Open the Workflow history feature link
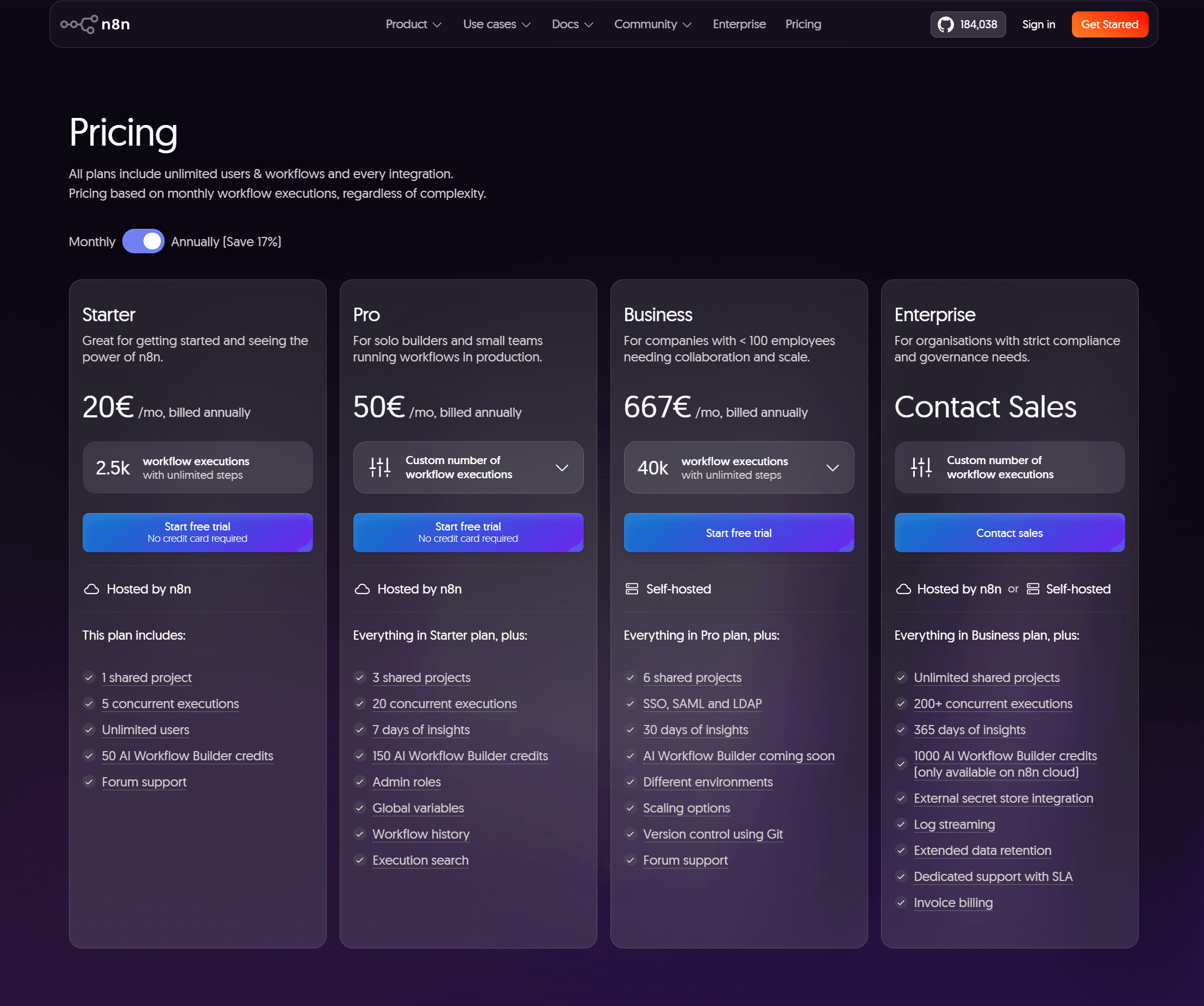The height and width of the screenshot is (1006, 1204). click(x=421, y=834)
